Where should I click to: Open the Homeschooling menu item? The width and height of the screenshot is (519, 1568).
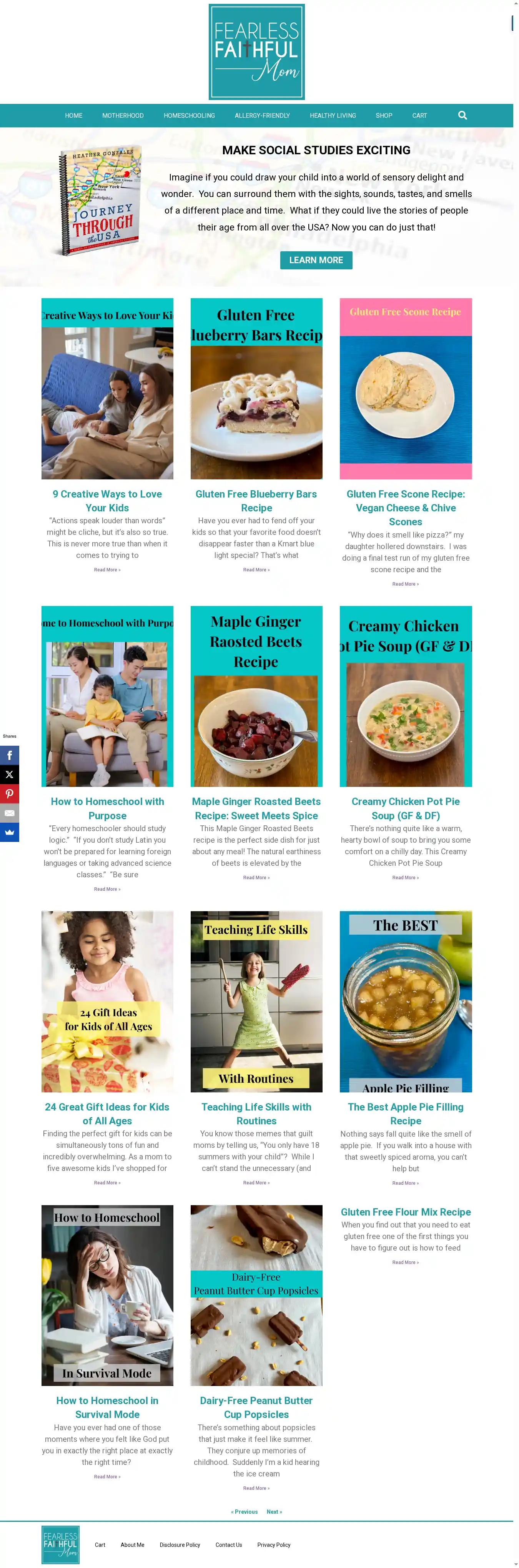(x=189, y=116)
